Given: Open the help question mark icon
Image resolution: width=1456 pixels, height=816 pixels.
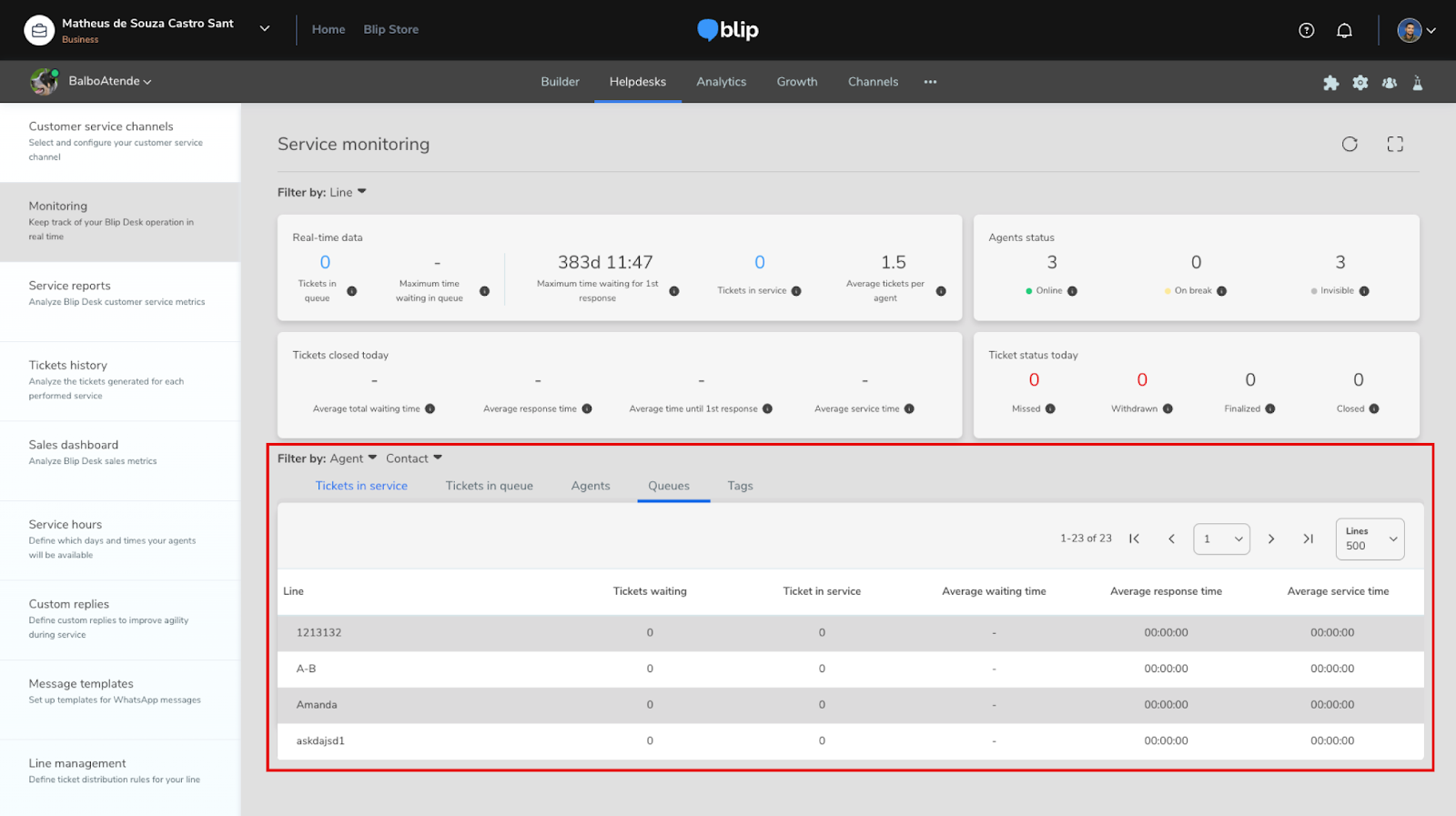Looking at the screenshot, I should [x=1307, y=30].
